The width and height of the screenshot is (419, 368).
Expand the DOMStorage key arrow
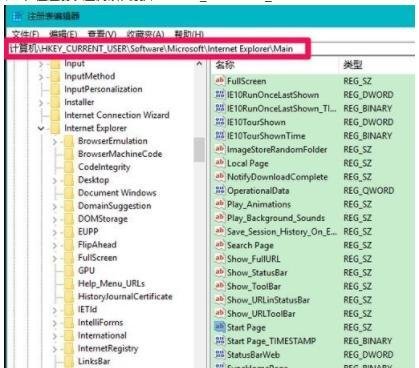[x=55, y=219]
